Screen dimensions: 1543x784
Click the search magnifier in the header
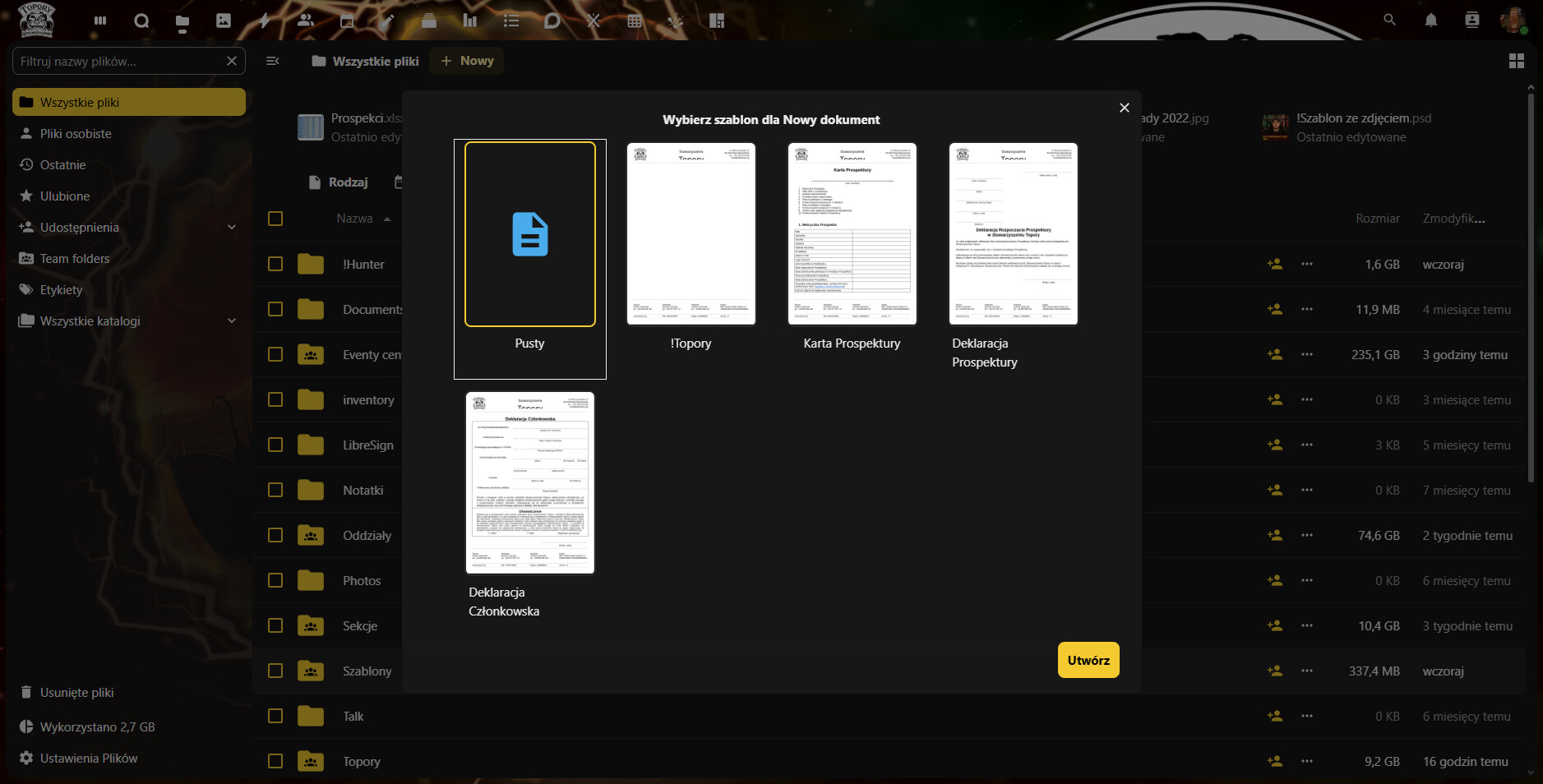click(1389, 20)
